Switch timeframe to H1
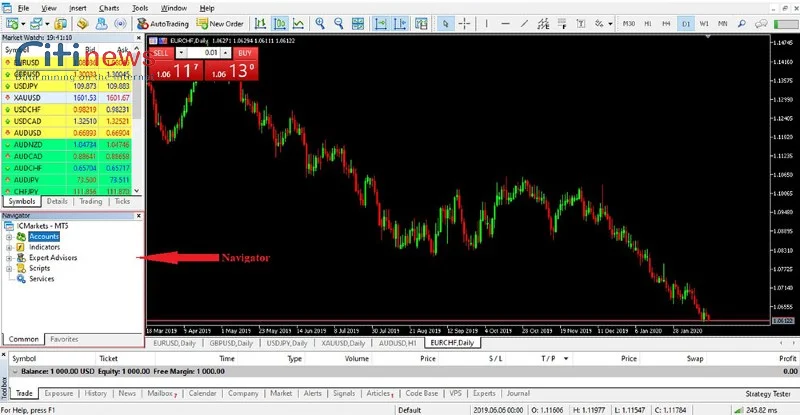 [x=648, y=23]
